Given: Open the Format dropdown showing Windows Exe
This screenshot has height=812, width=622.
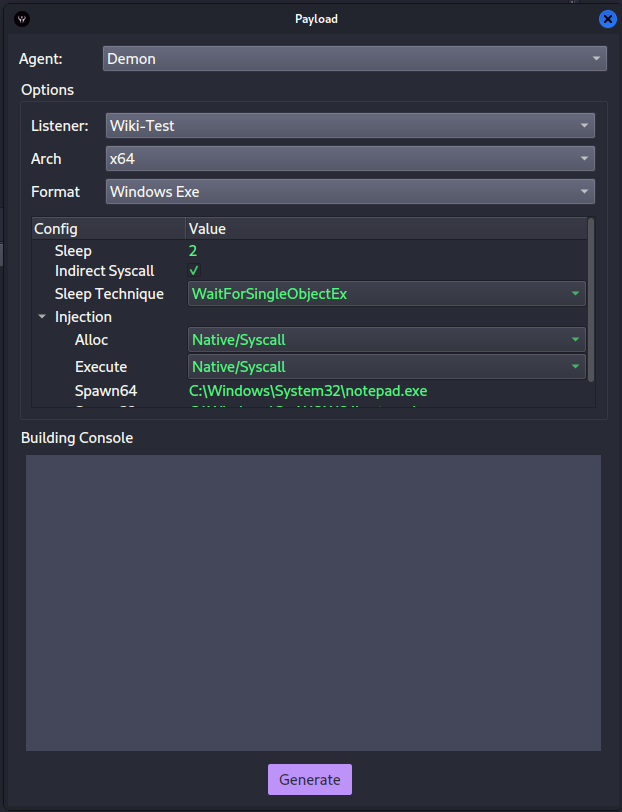Looking at the screenshot, I should [350, 191].
